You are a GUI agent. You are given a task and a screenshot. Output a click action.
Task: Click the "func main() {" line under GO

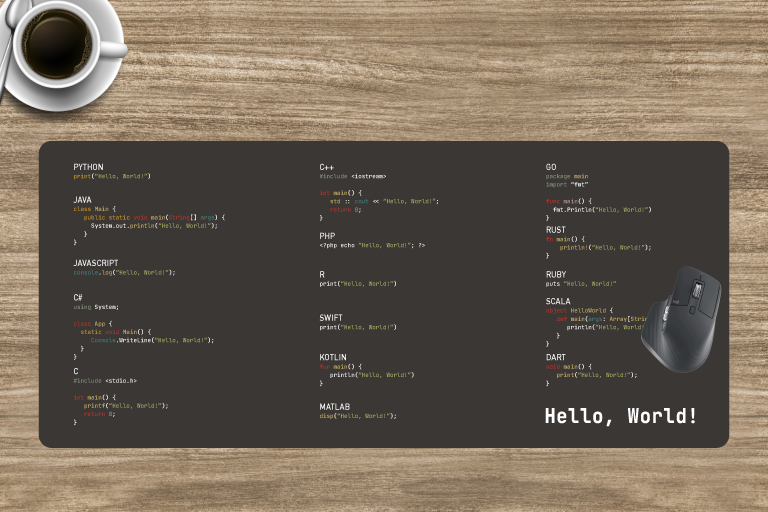pos(569,201)
